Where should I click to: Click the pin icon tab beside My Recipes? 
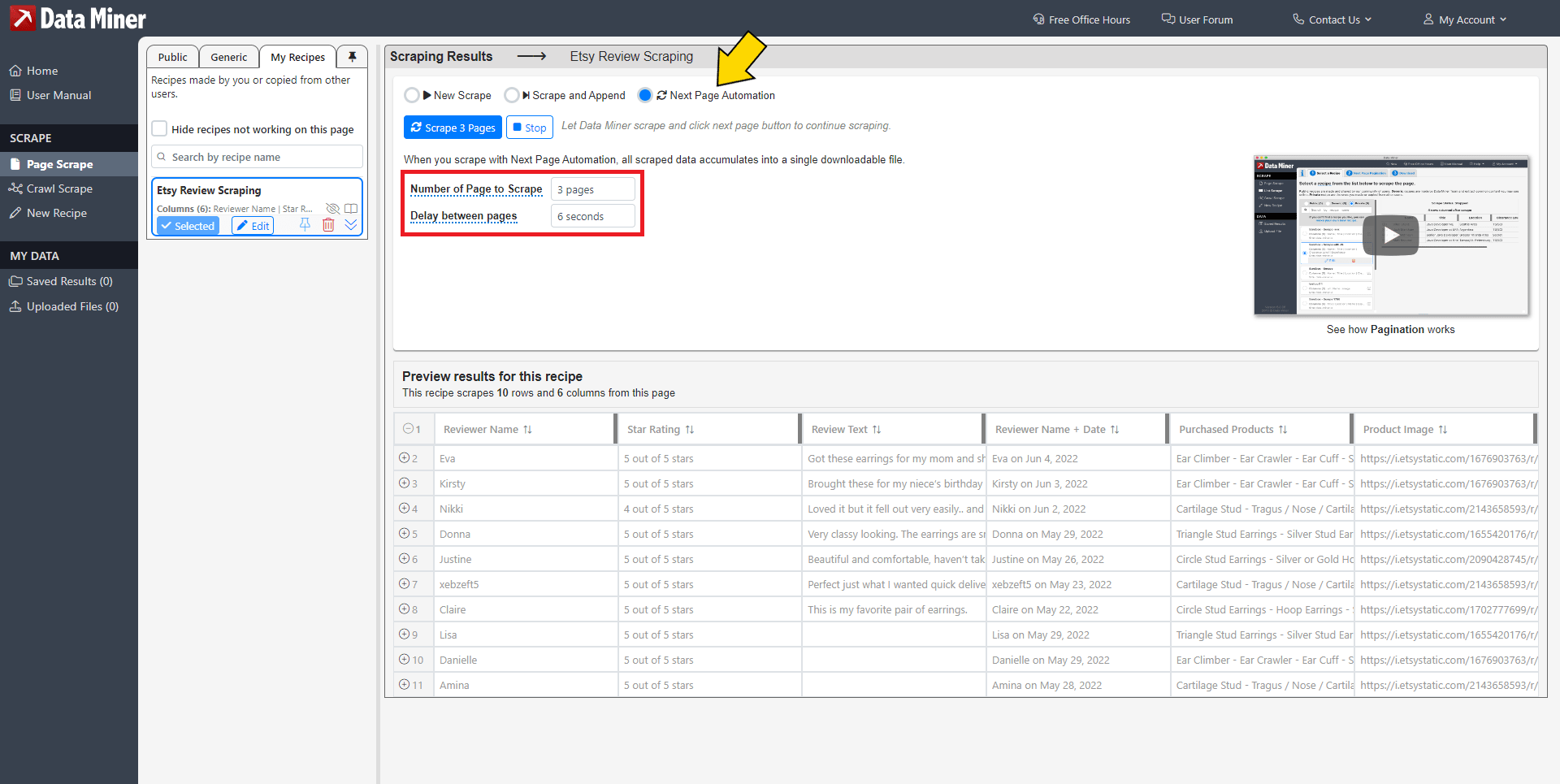click(352, 57)
